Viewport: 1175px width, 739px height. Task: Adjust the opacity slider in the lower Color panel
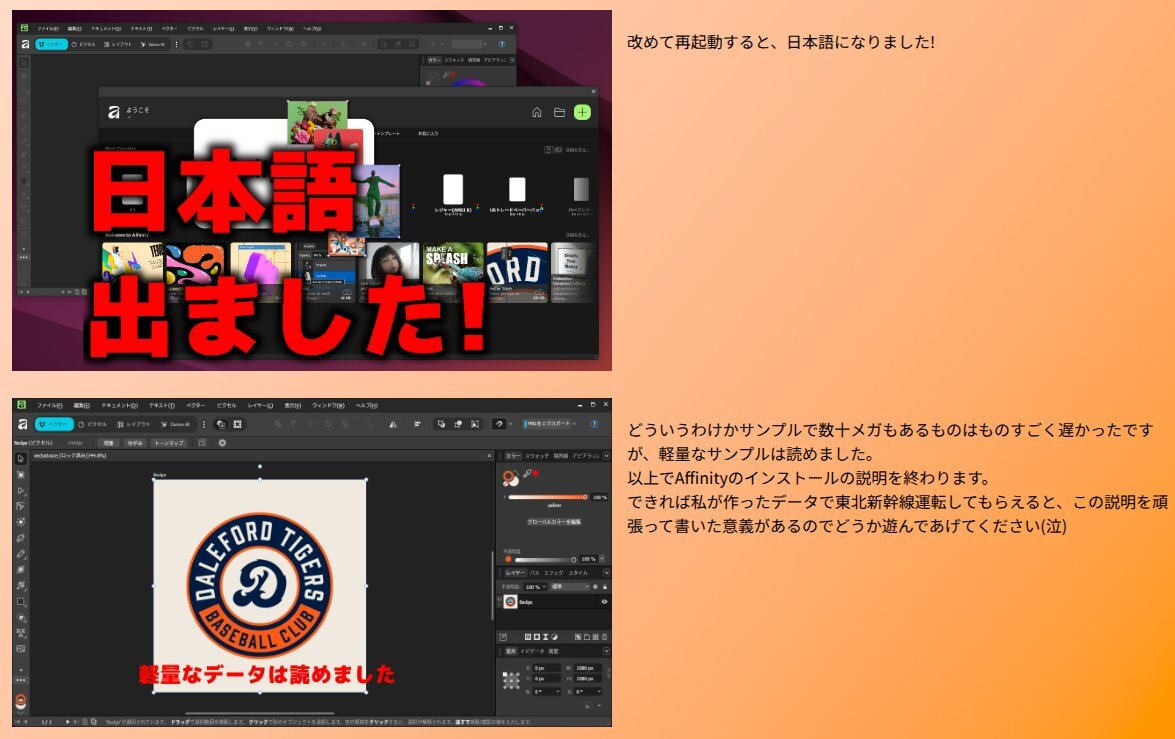point(544,560)
